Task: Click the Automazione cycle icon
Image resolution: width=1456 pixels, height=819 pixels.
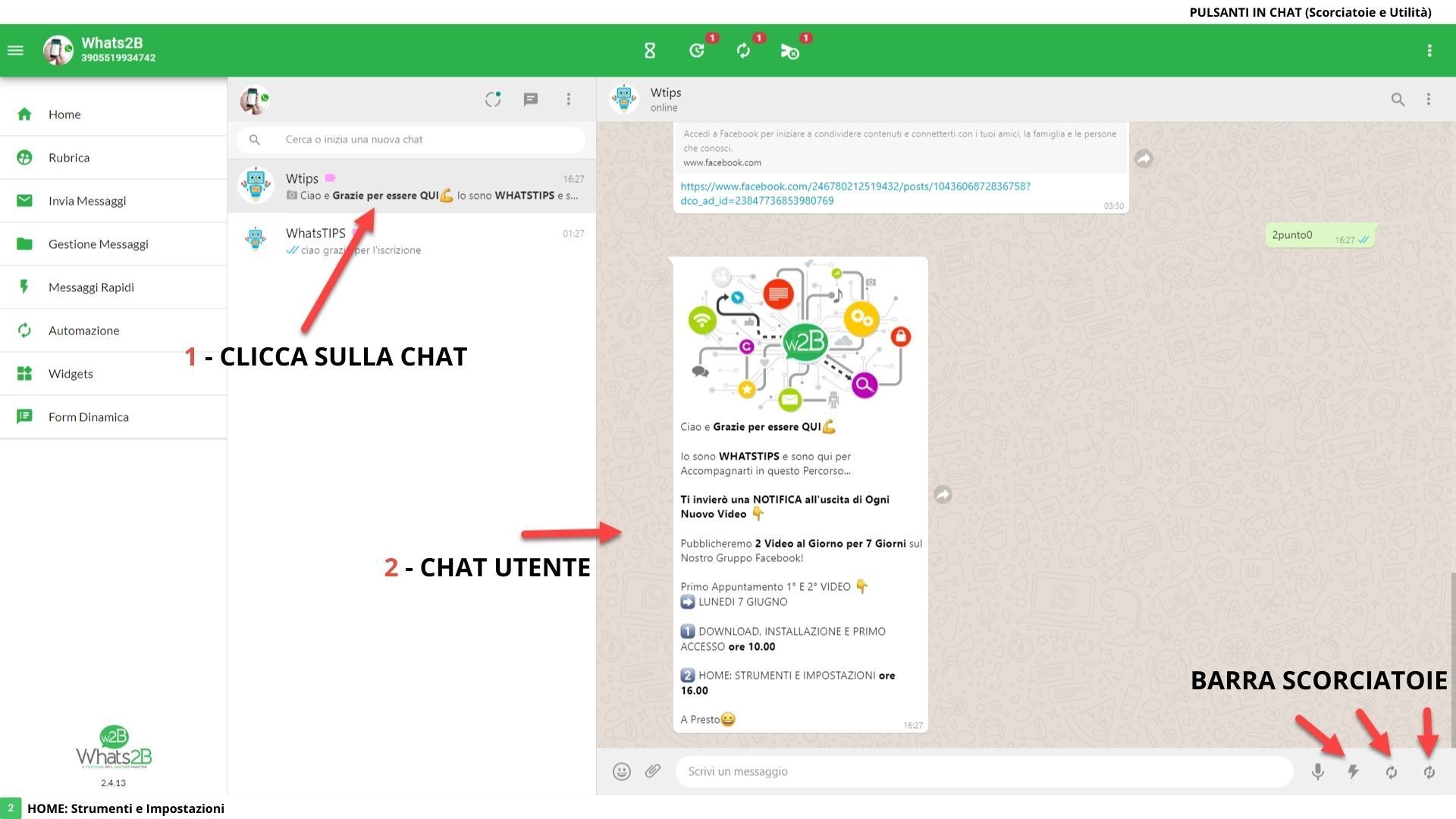Action: (x=24, y=331)
